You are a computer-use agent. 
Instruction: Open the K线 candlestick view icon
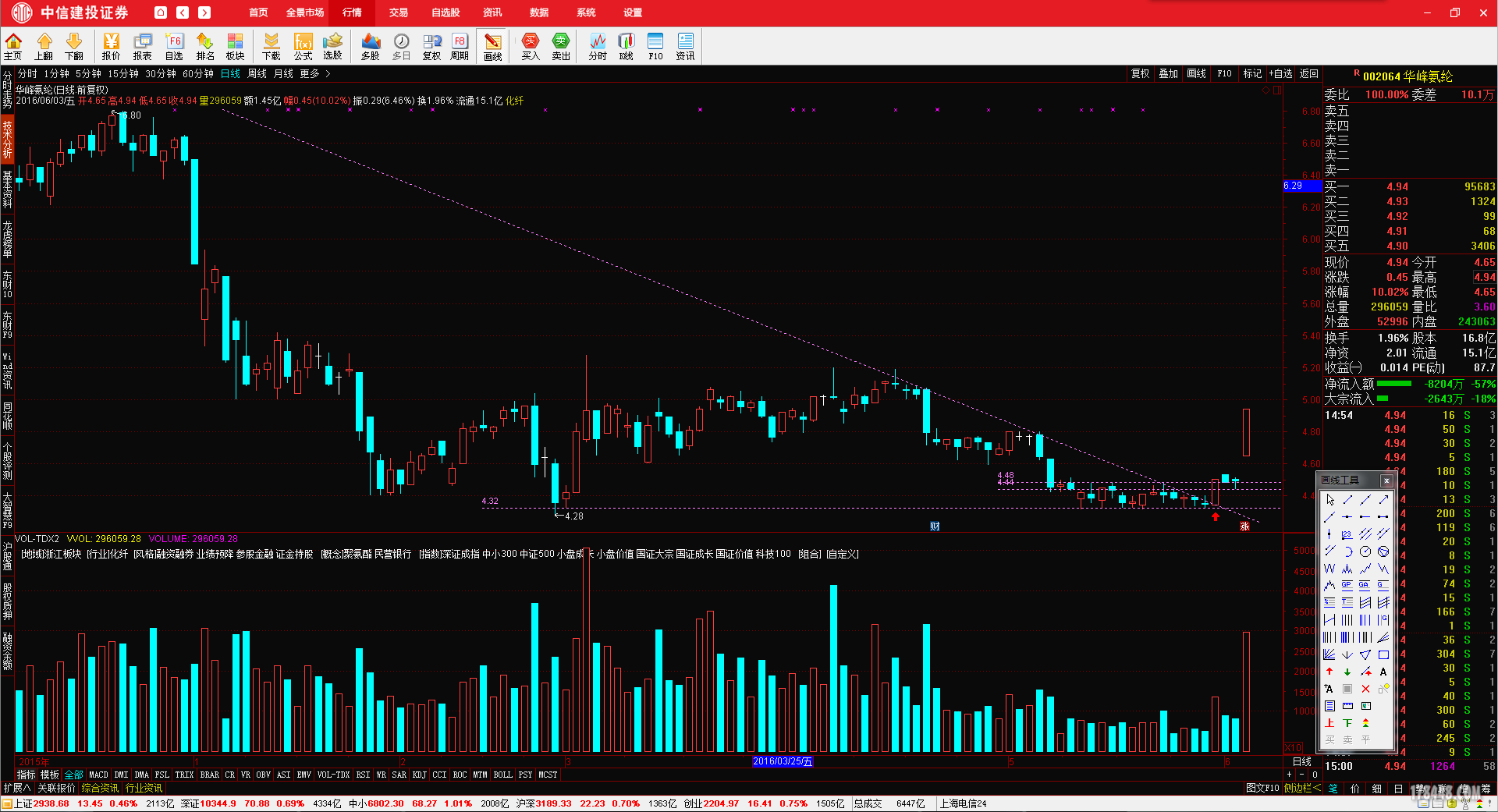pos(626,47)
